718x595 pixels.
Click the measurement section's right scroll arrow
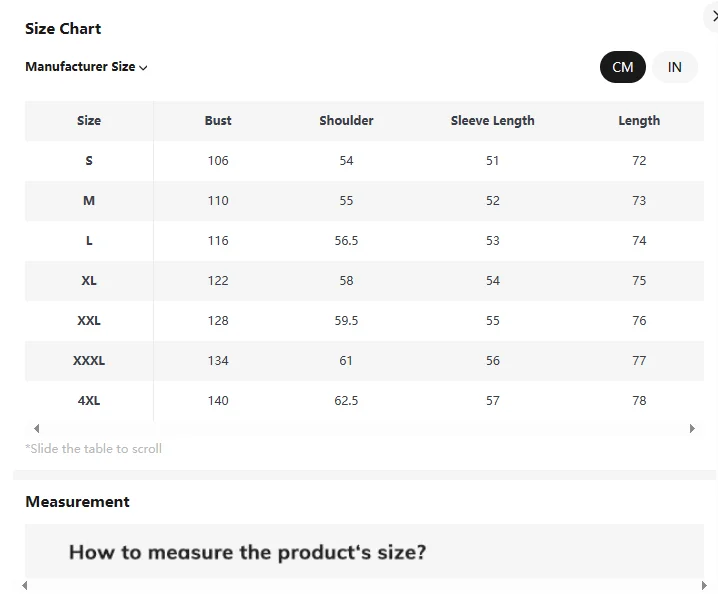pos(704,585)
